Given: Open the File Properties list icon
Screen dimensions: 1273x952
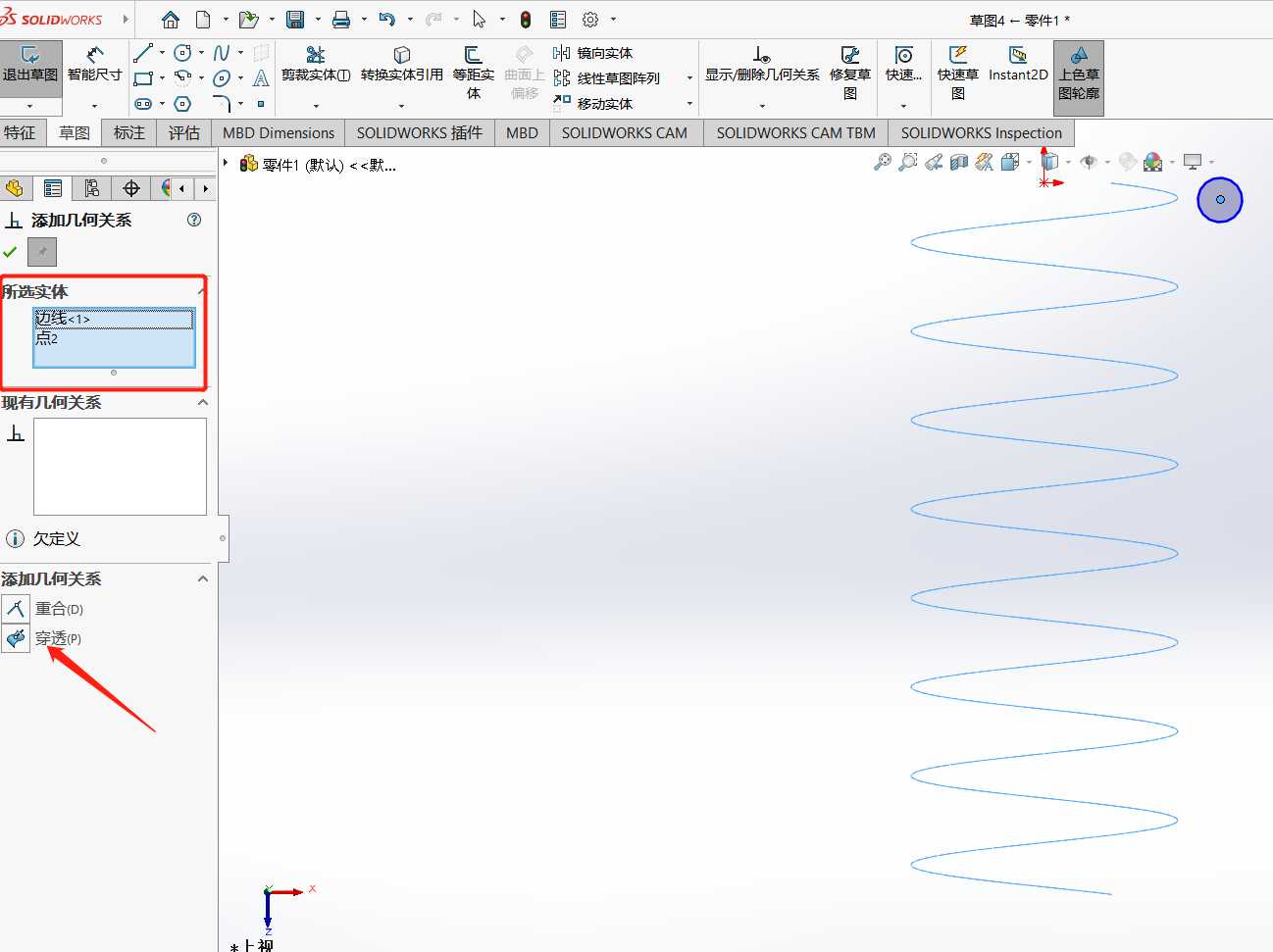Looking at the screenshot, I should 558,20.
